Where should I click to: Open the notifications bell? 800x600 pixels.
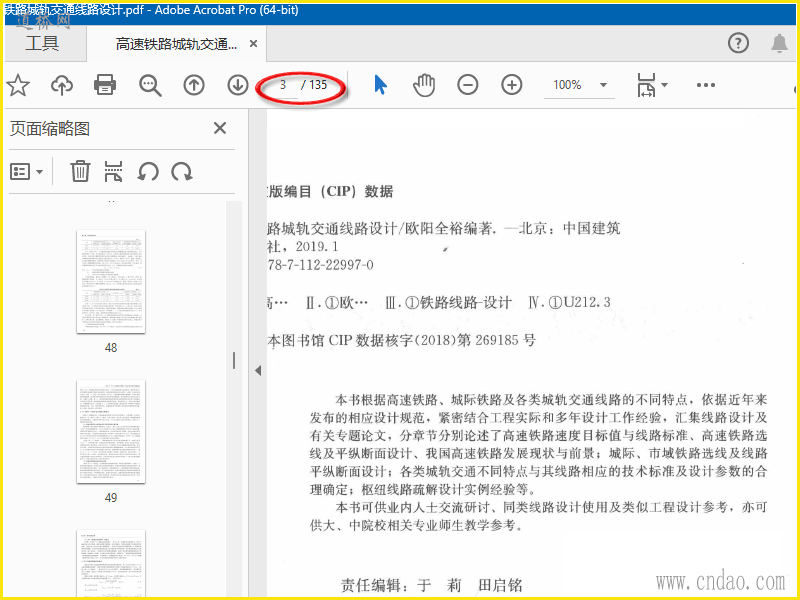779,43
